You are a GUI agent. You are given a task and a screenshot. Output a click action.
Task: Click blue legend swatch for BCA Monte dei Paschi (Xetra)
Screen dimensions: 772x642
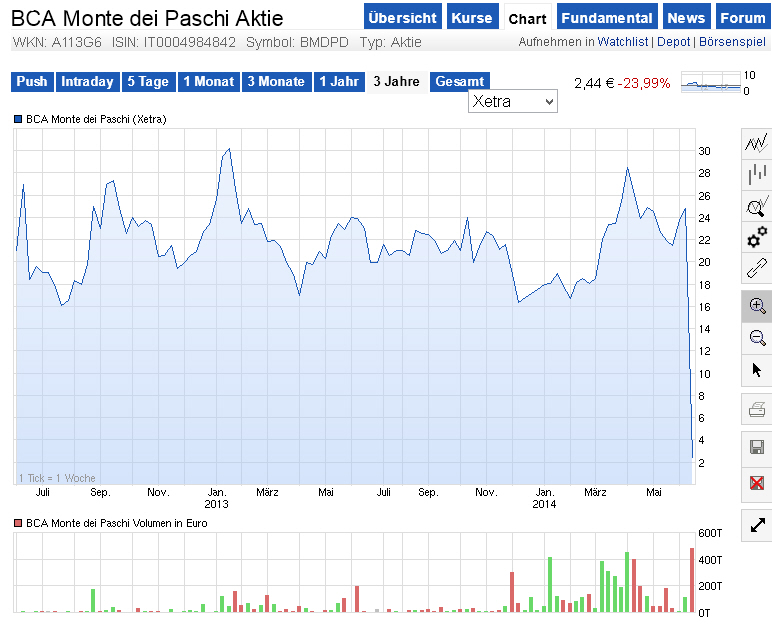(x=18, y=119)
